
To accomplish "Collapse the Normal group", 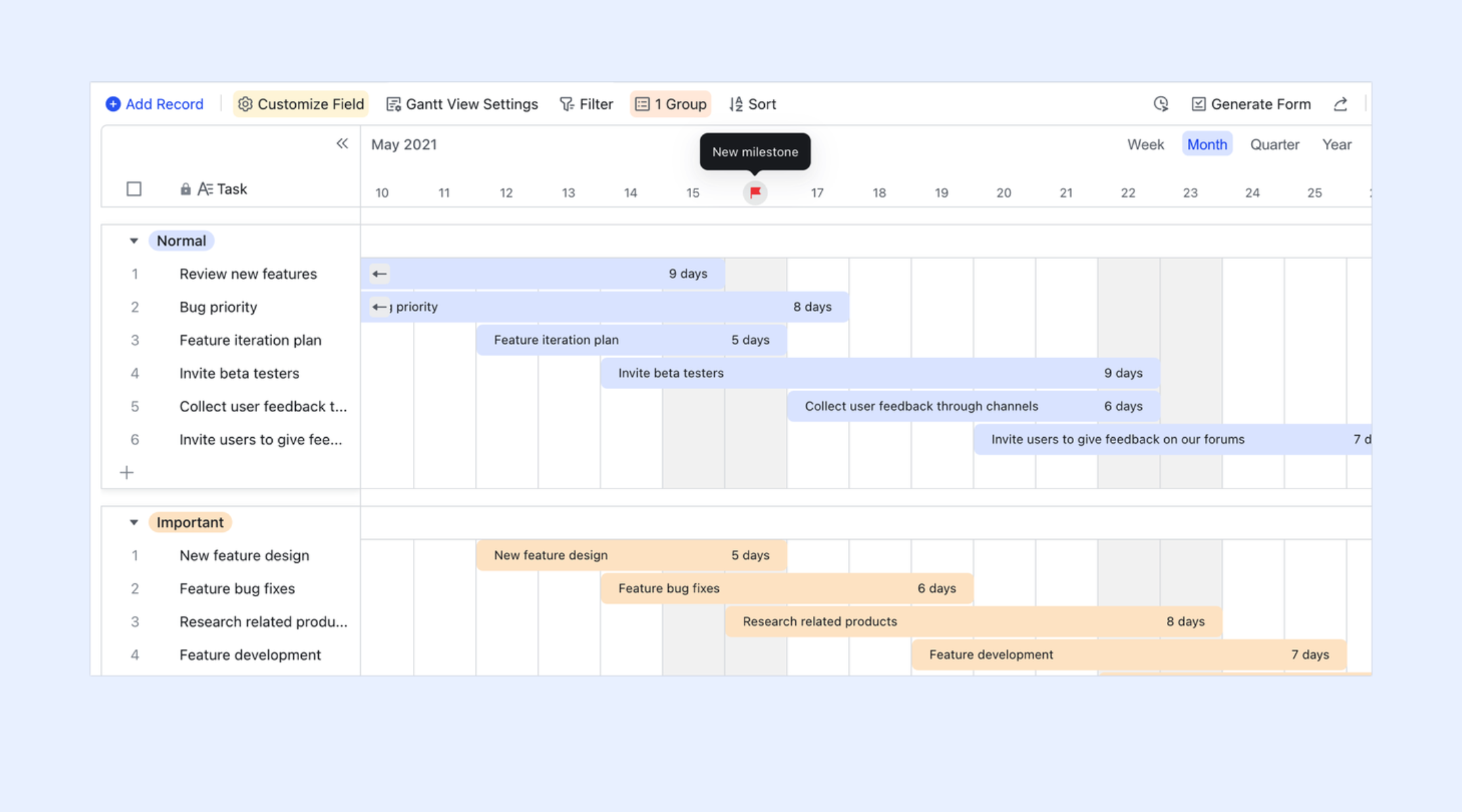I will (x=134, y=241).
